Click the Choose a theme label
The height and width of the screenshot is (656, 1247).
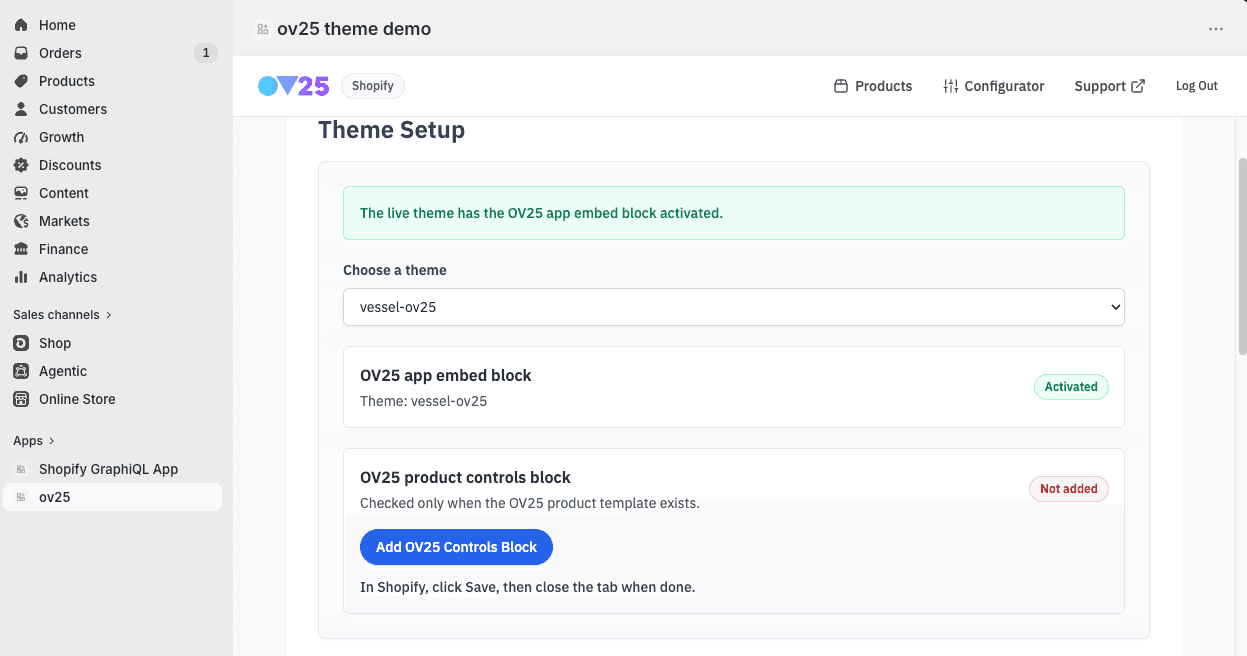click(x=395, y=270)
